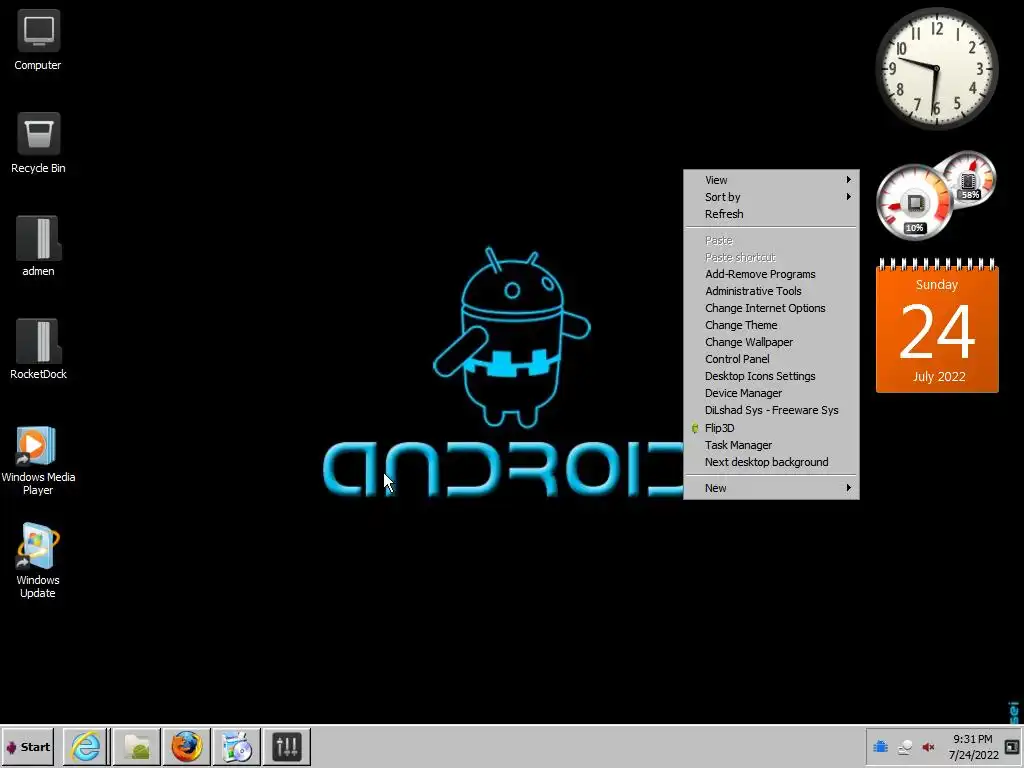Click the taskbar date and time

[973, 747]
